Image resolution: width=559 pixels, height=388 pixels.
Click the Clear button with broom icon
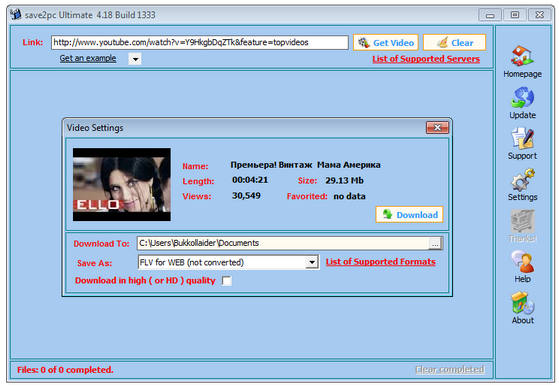[x=455, y=42]
